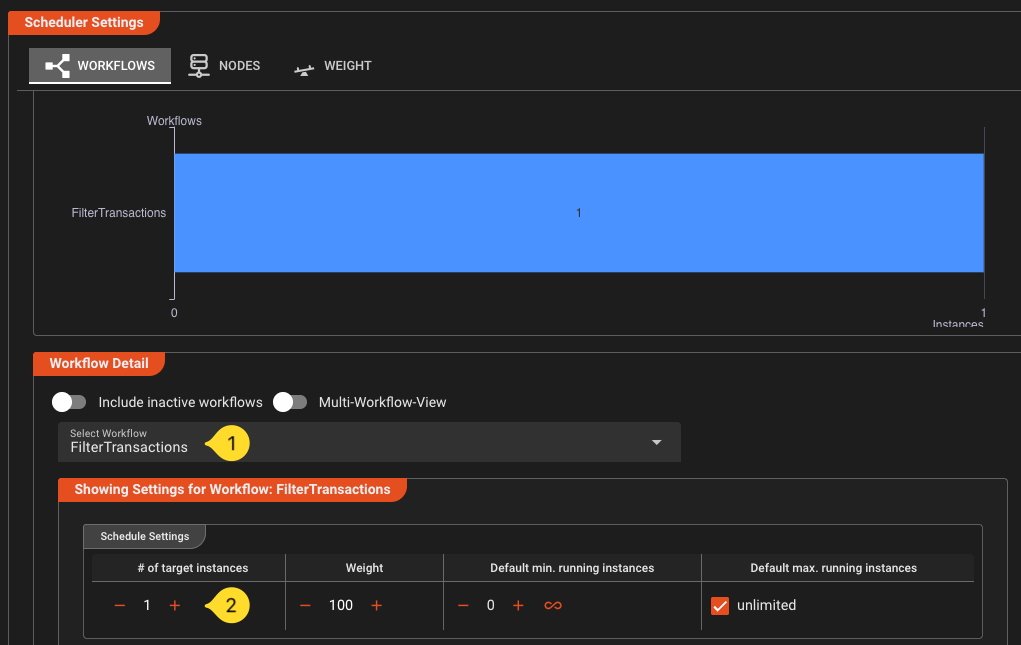Click the Workflows tab icon
The image size is (1021, 645).
coord(57,66)
